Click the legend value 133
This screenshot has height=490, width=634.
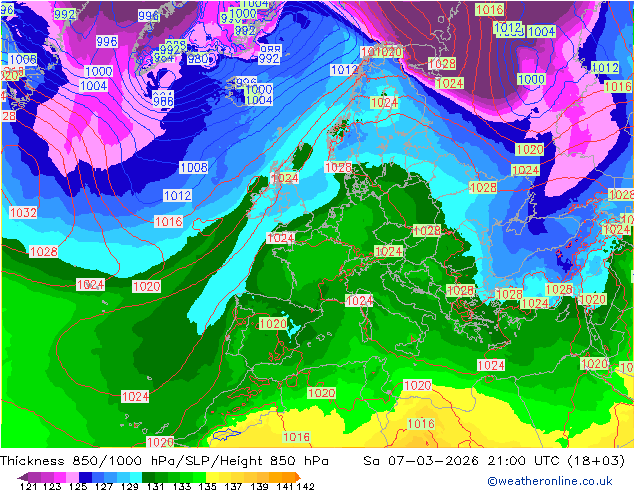[x=182, y=486]
